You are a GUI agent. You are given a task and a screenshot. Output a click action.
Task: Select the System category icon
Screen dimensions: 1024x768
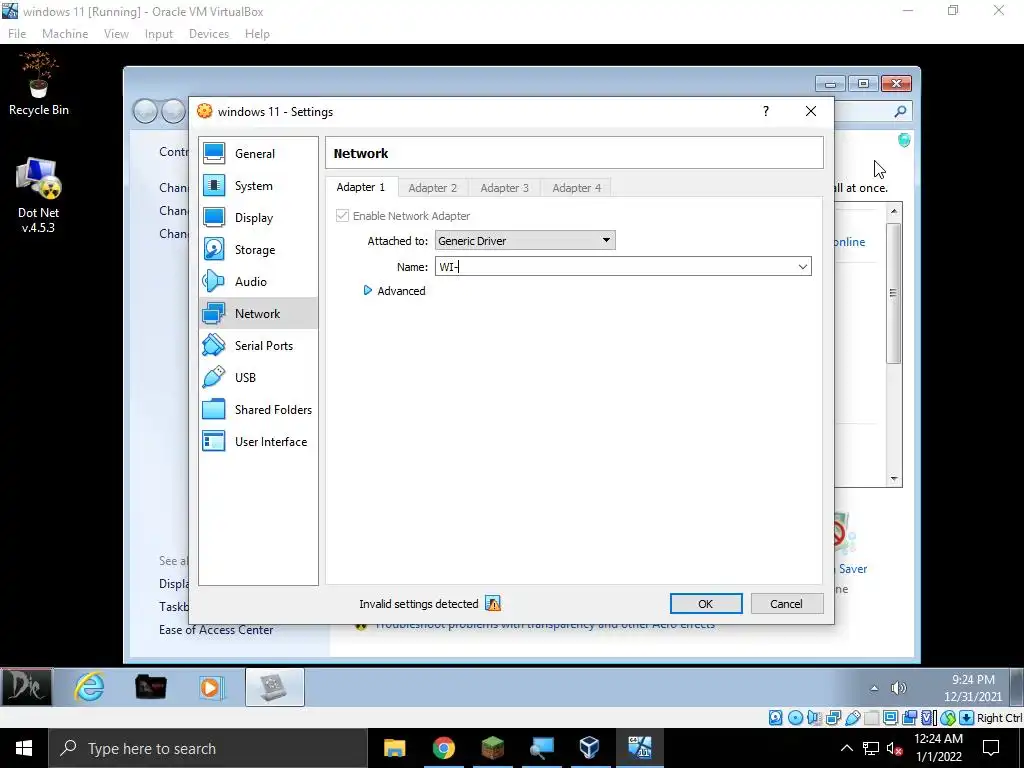coord(214,185)
